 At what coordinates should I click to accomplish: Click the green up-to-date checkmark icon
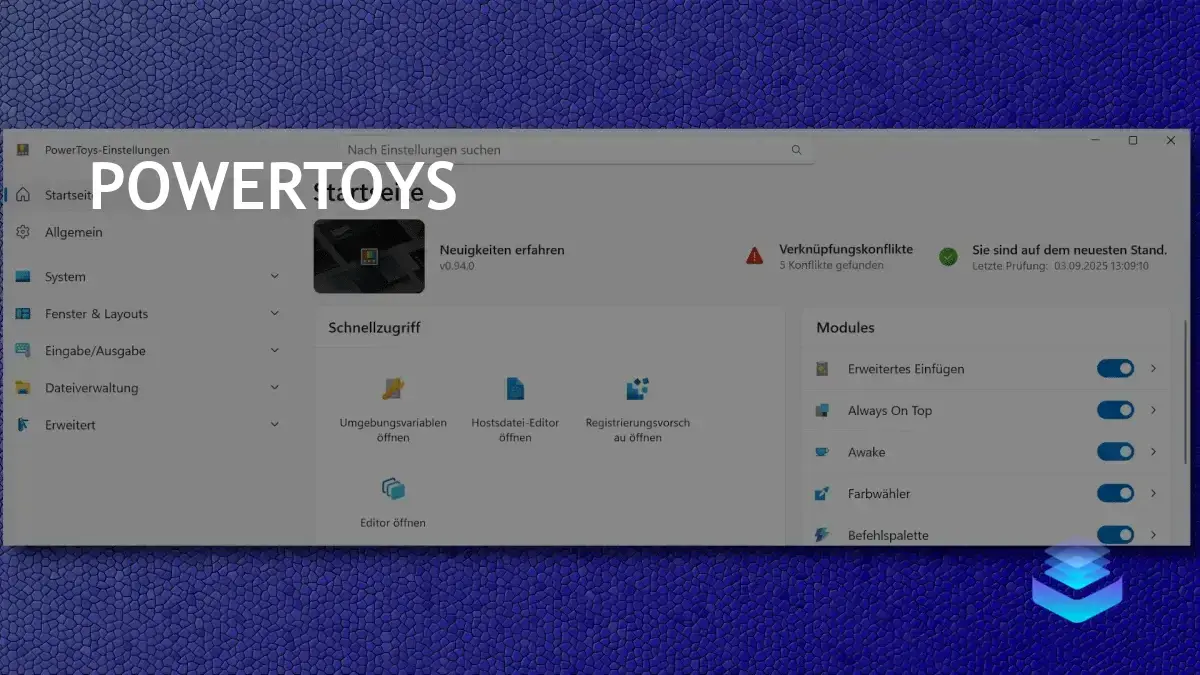(948, 257)
